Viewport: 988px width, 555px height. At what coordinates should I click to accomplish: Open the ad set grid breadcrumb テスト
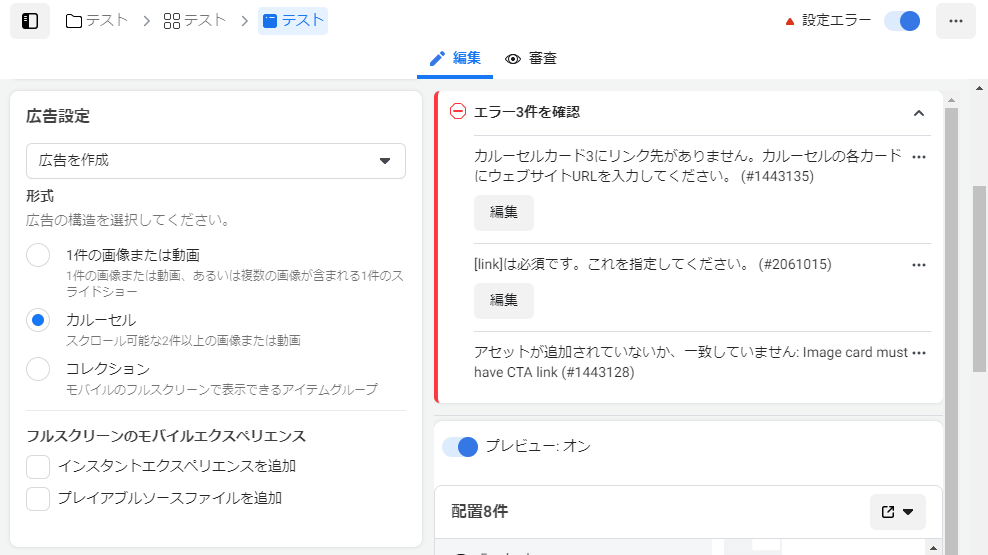pos(194,21)
